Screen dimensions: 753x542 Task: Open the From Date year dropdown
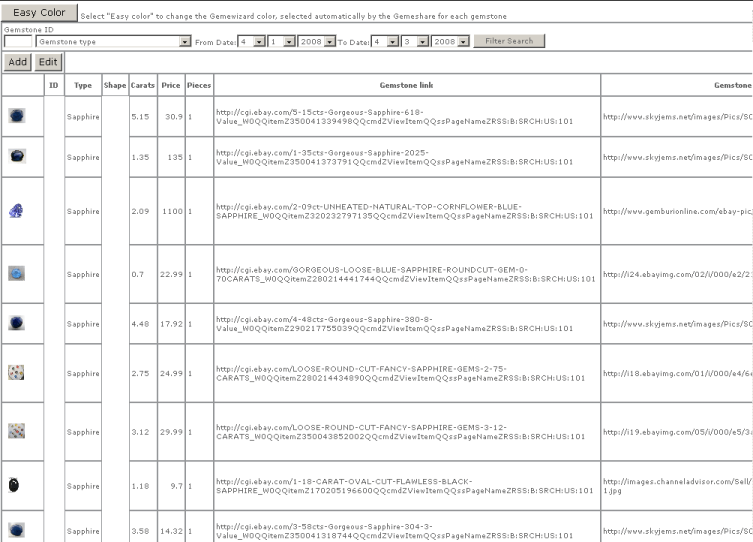point(330,41)
